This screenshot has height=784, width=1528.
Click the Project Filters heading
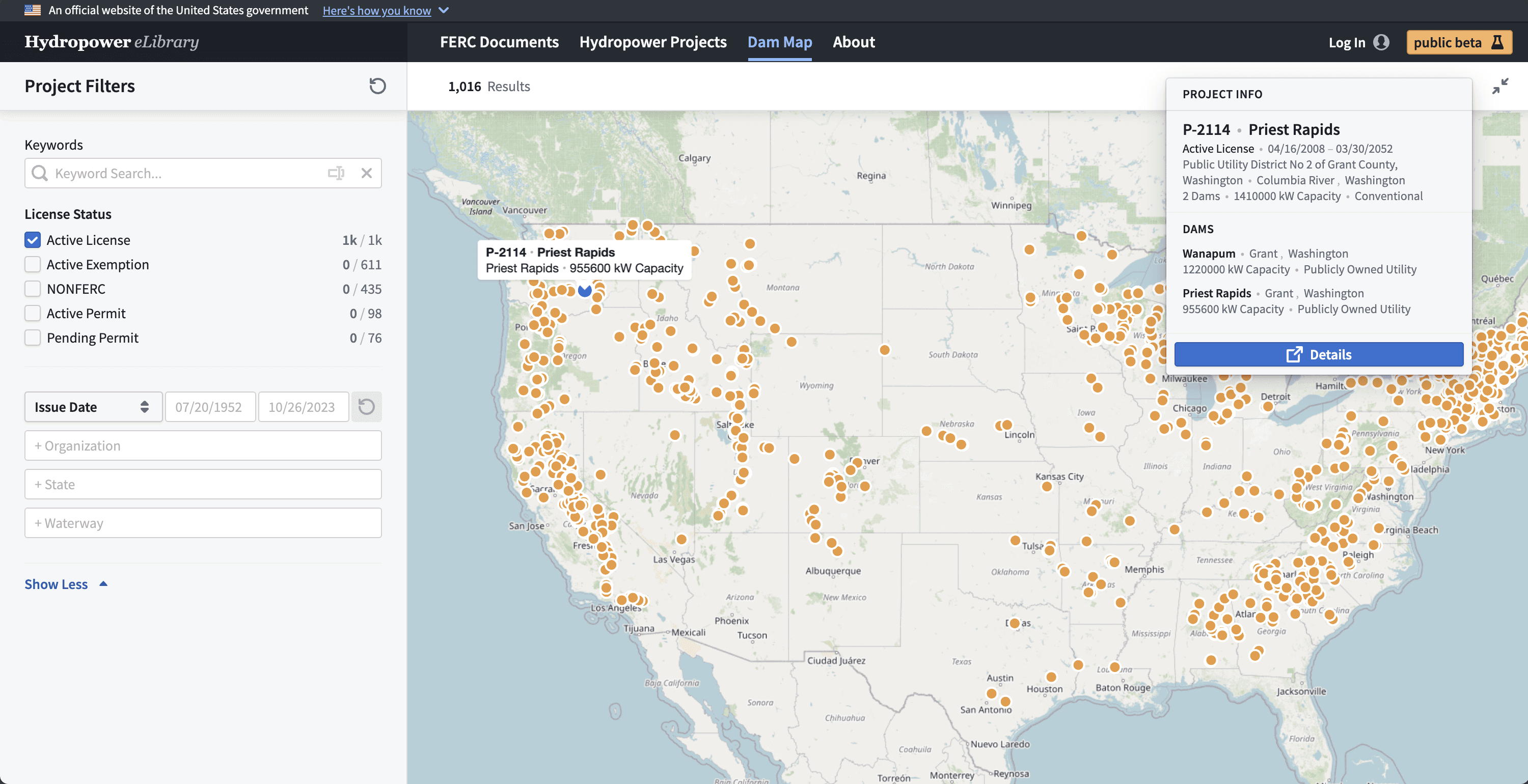click(x=79, y=86)
